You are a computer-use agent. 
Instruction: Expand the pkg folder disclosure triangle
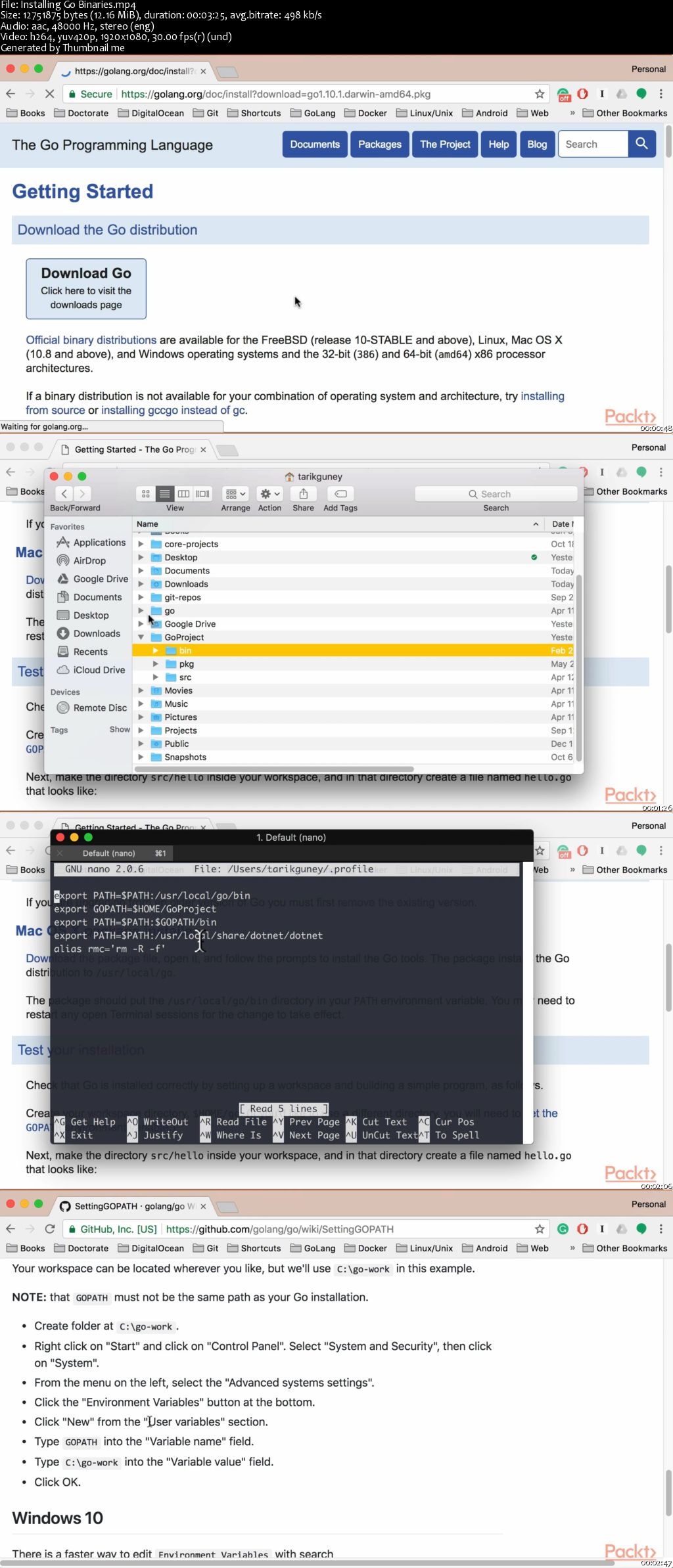point(156,664)
